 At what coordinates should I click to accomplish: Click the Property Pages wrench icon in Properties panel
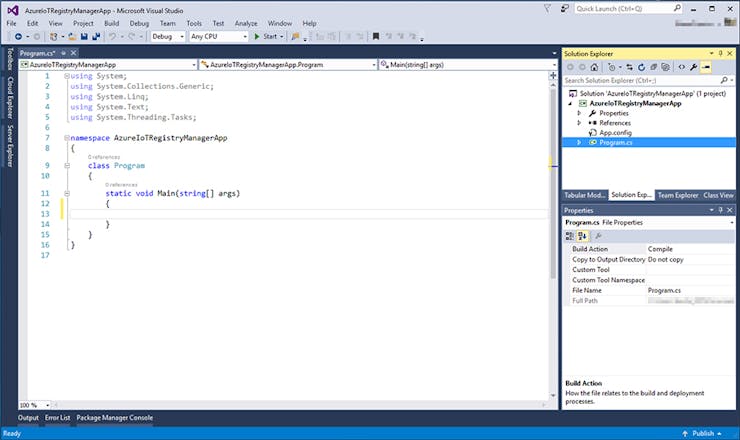pos(598,236)
